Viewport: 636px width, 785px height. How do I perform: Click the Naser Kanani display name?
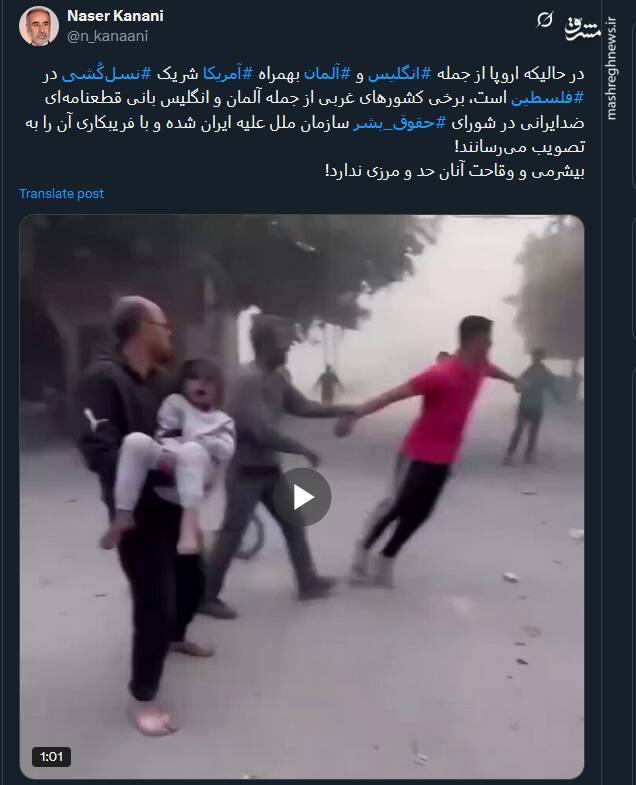point(115,16)
